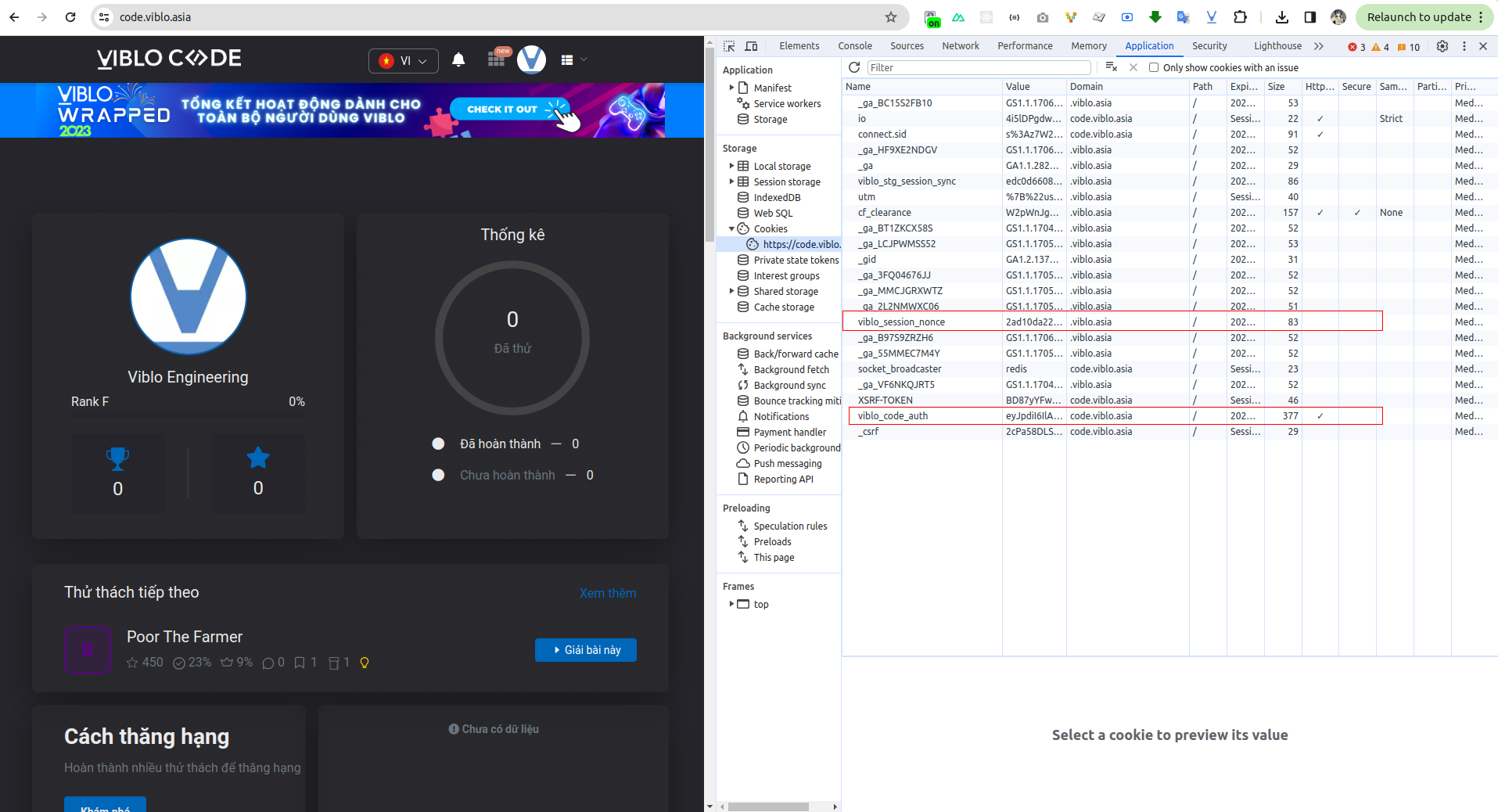Screen dimensions: 1498x812
Task: Open the Chrome extensions puzzle icon
Action: click(x=1240, y=16)
